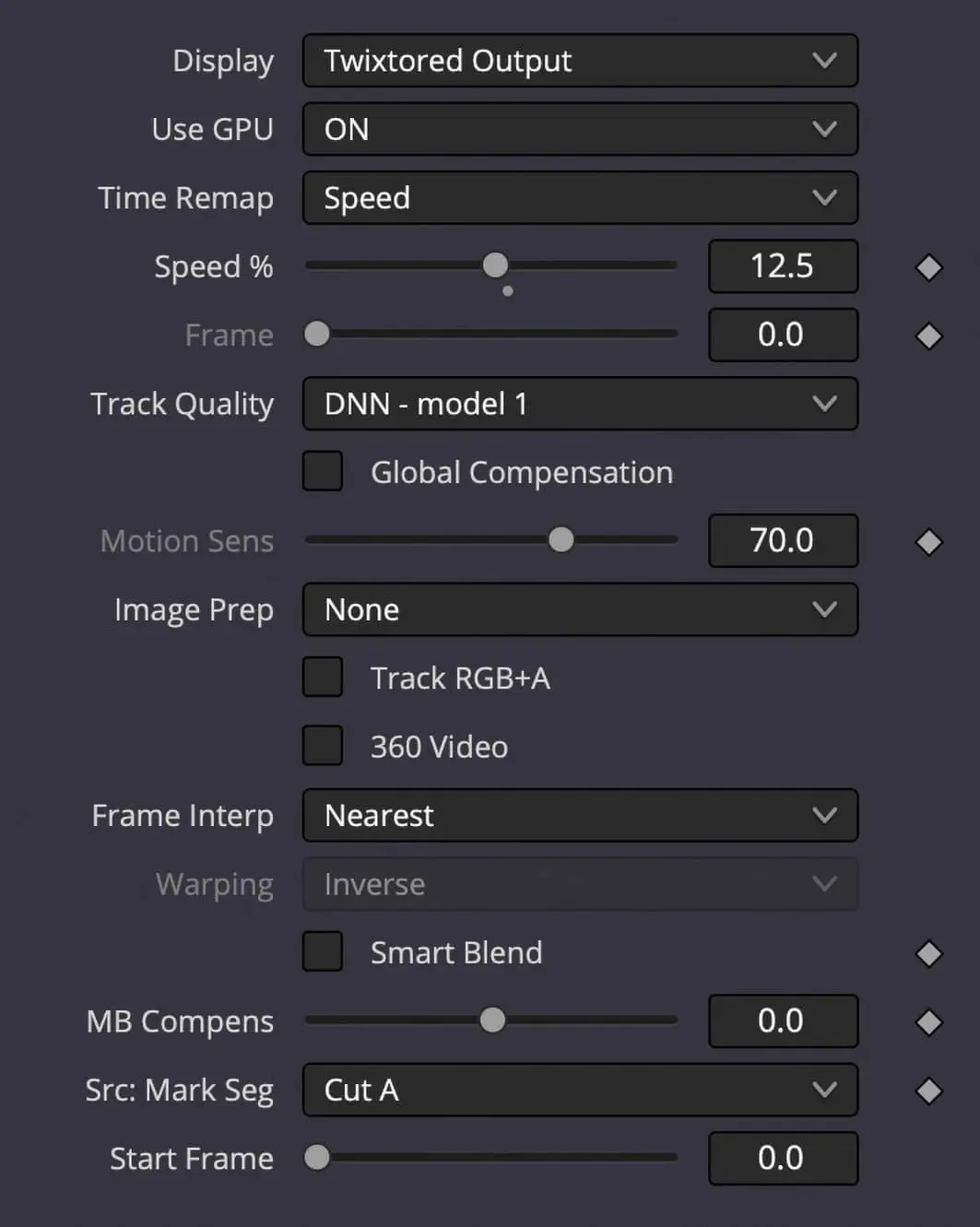Toggle the Src: Mark Seg keyframe diamond

pyautogui.click(x=928, y=1091)
